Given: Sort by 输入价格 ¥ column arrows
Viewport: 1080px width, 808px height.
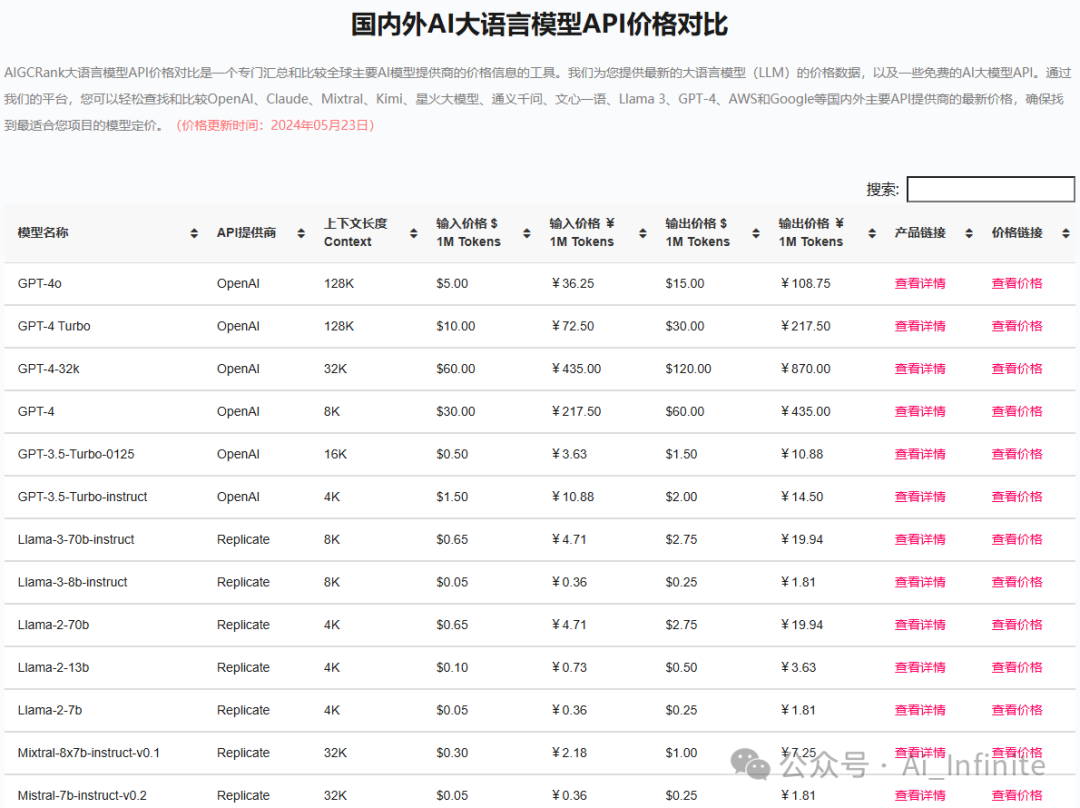Looking at the screenshot, I should [x=643, y=234].
